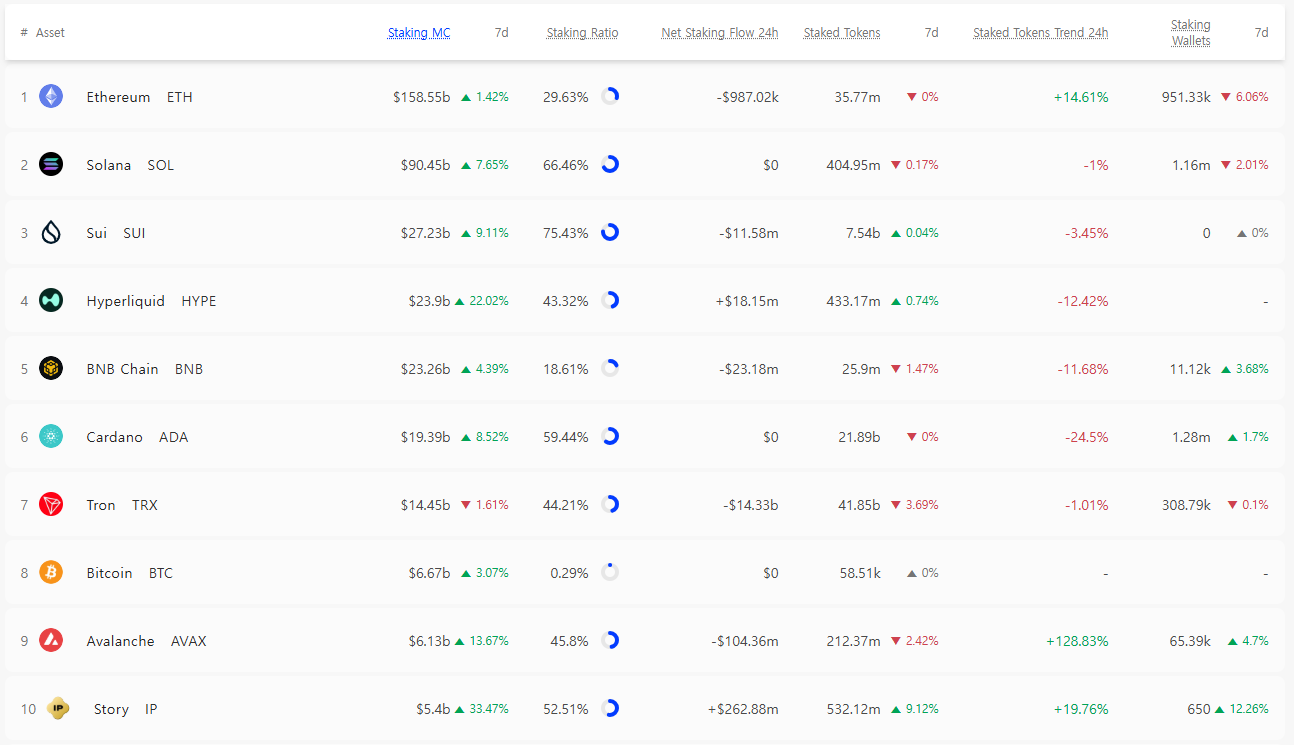Sort by Net Staking Flow 24h header
The image size is (1294, 745).
pos(719,33)
